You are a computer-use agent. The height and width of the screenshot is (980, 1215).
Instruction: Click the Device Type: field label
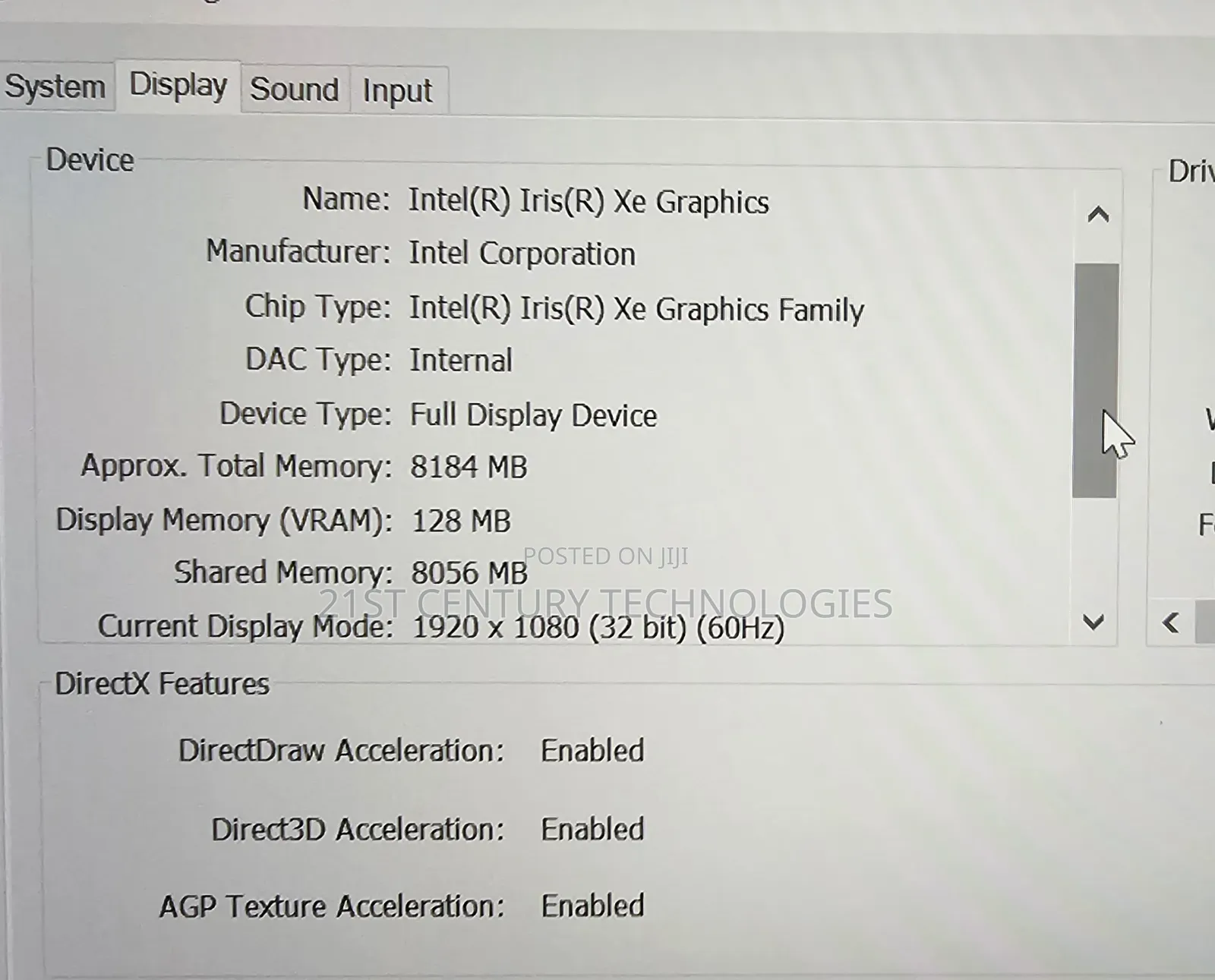coord(306,414)
